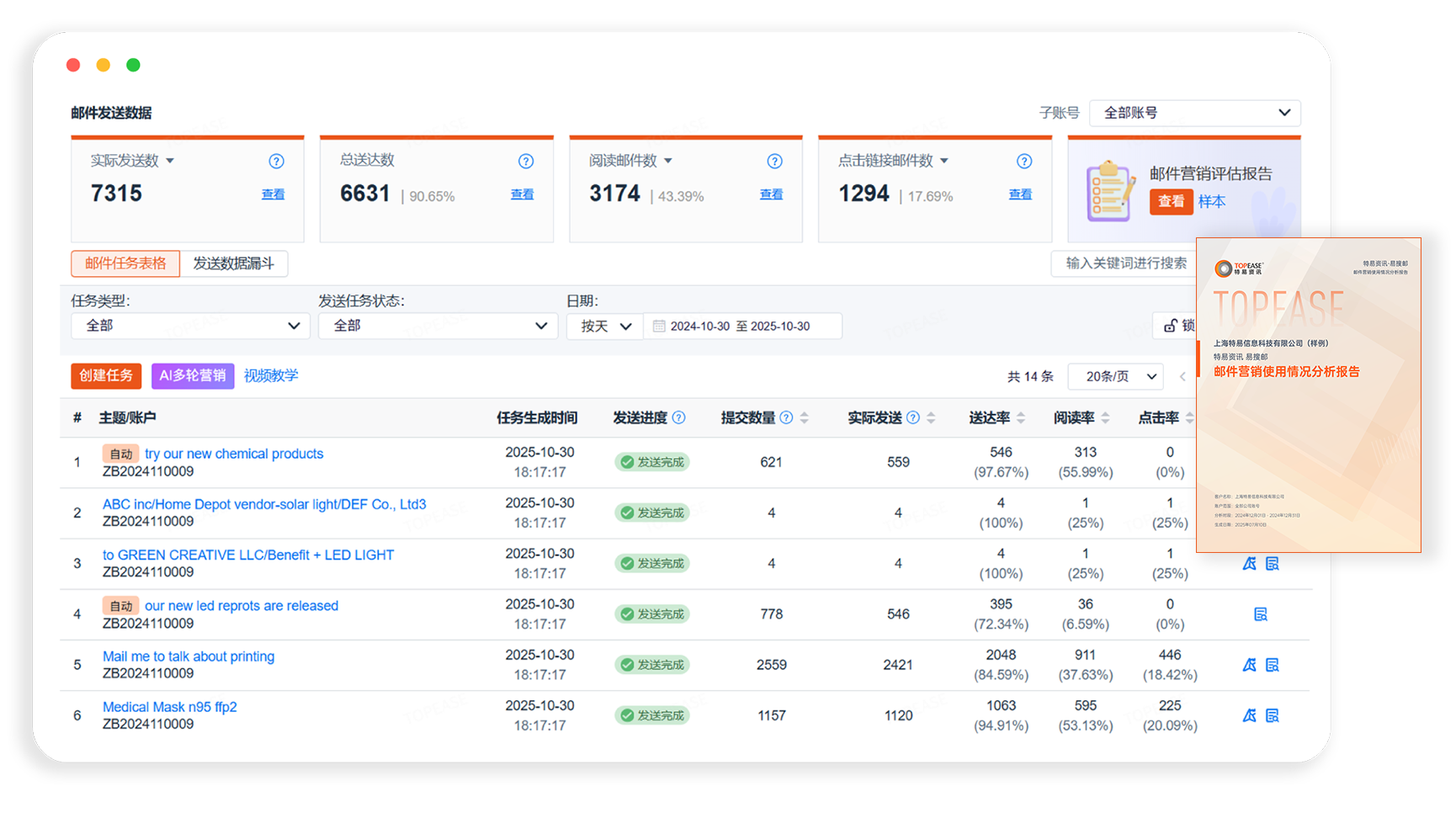Sort by 阅读率 using its sort icon
This screenshot has height=813, width=1456.
pos(1105,418)
